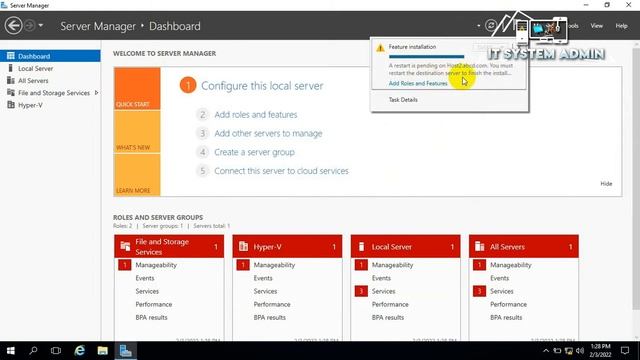Click Add roles and features link

coord(256,115)
